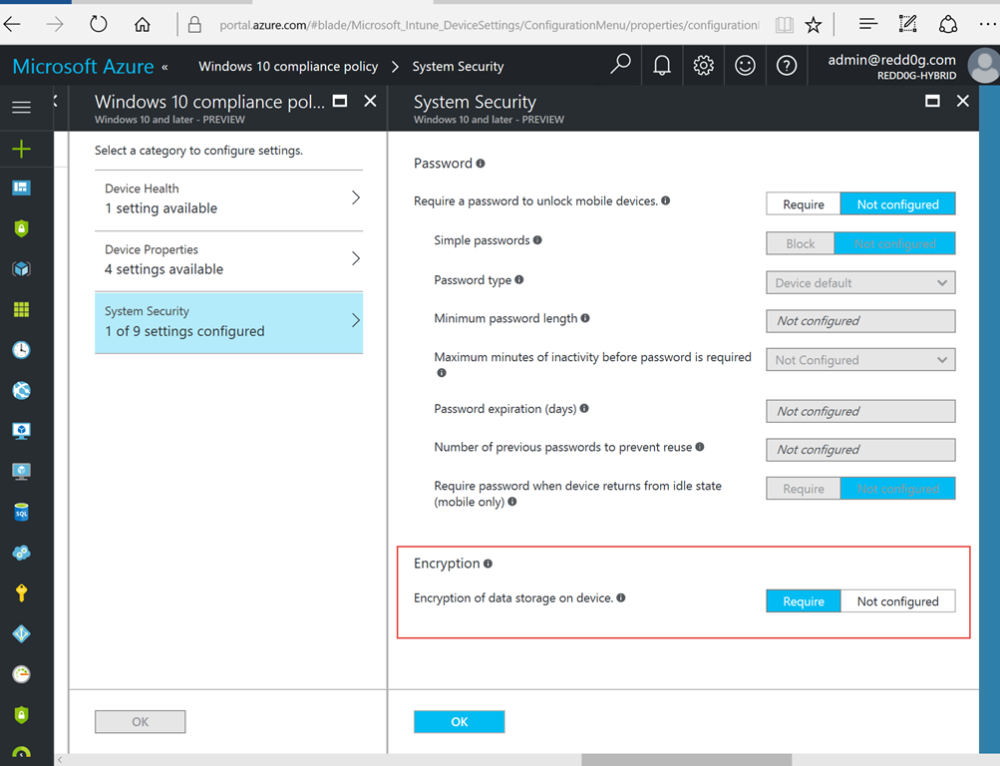The width and height of the screenshot is (1000, 766).
Task: Click info icon next to Password type
Action: click(x=519, y=279)
